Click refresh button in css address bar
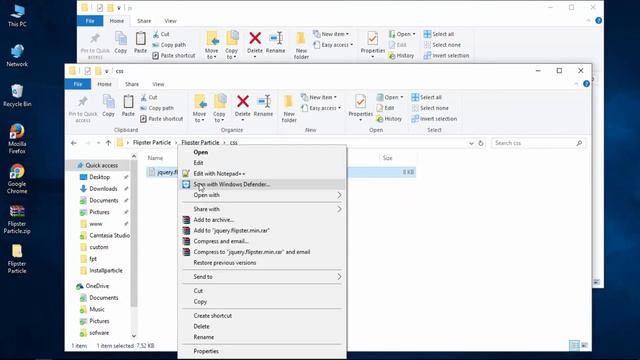This screenshot has width=640, height=360. (481, 143)
